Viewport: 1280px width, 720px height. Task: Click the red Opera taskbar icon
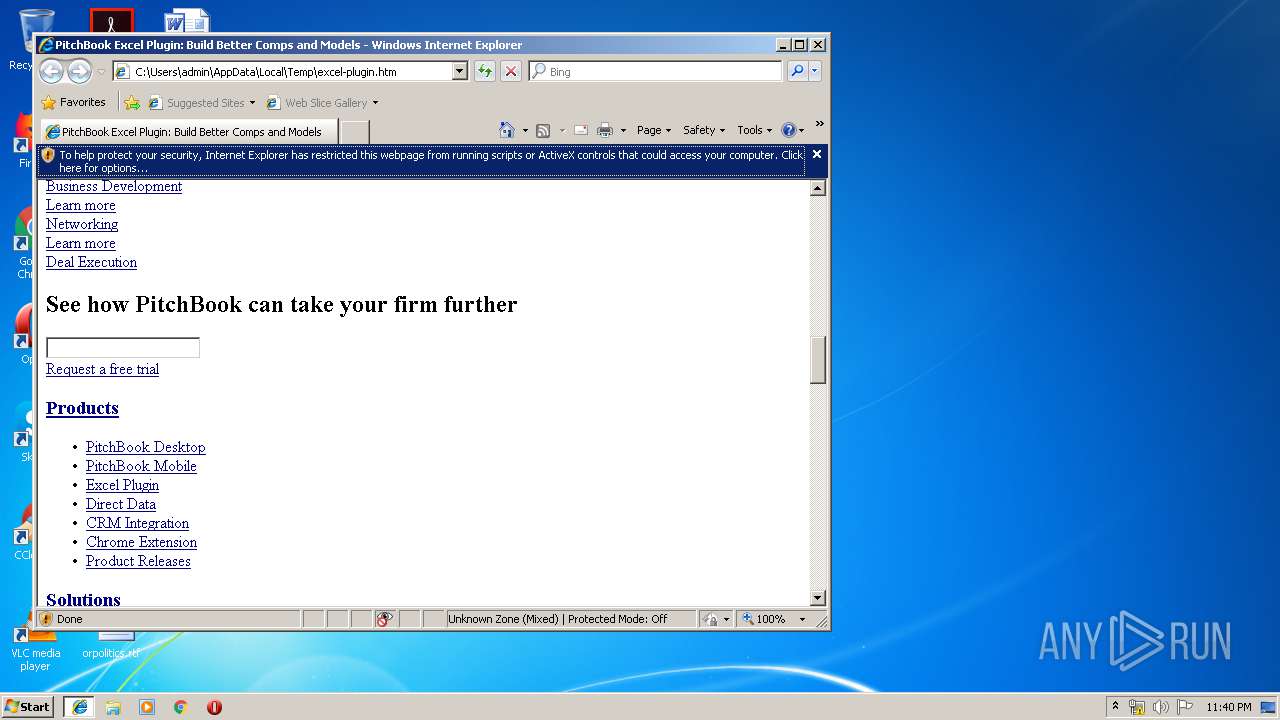coord(214,707)
